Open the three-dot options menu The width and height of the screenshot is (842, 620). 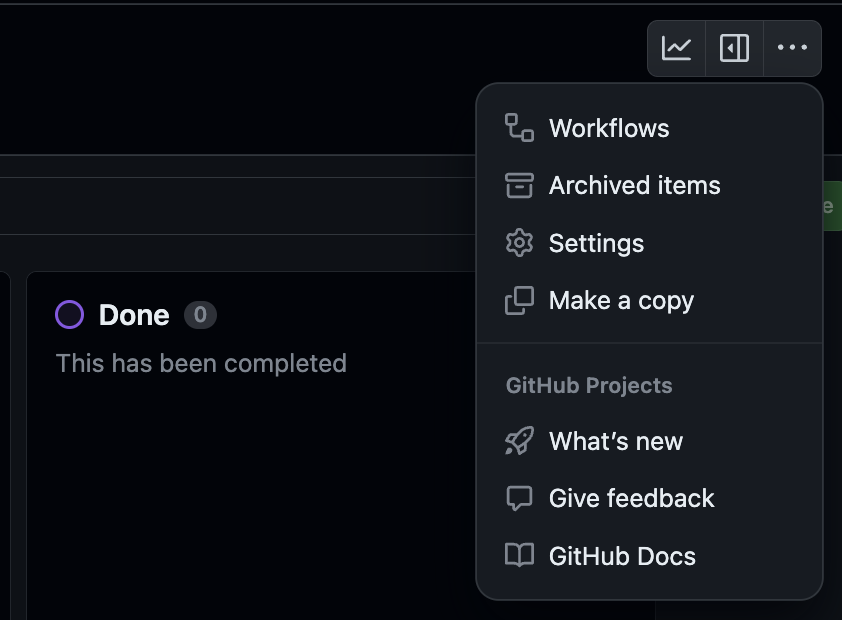pos(792,47)
